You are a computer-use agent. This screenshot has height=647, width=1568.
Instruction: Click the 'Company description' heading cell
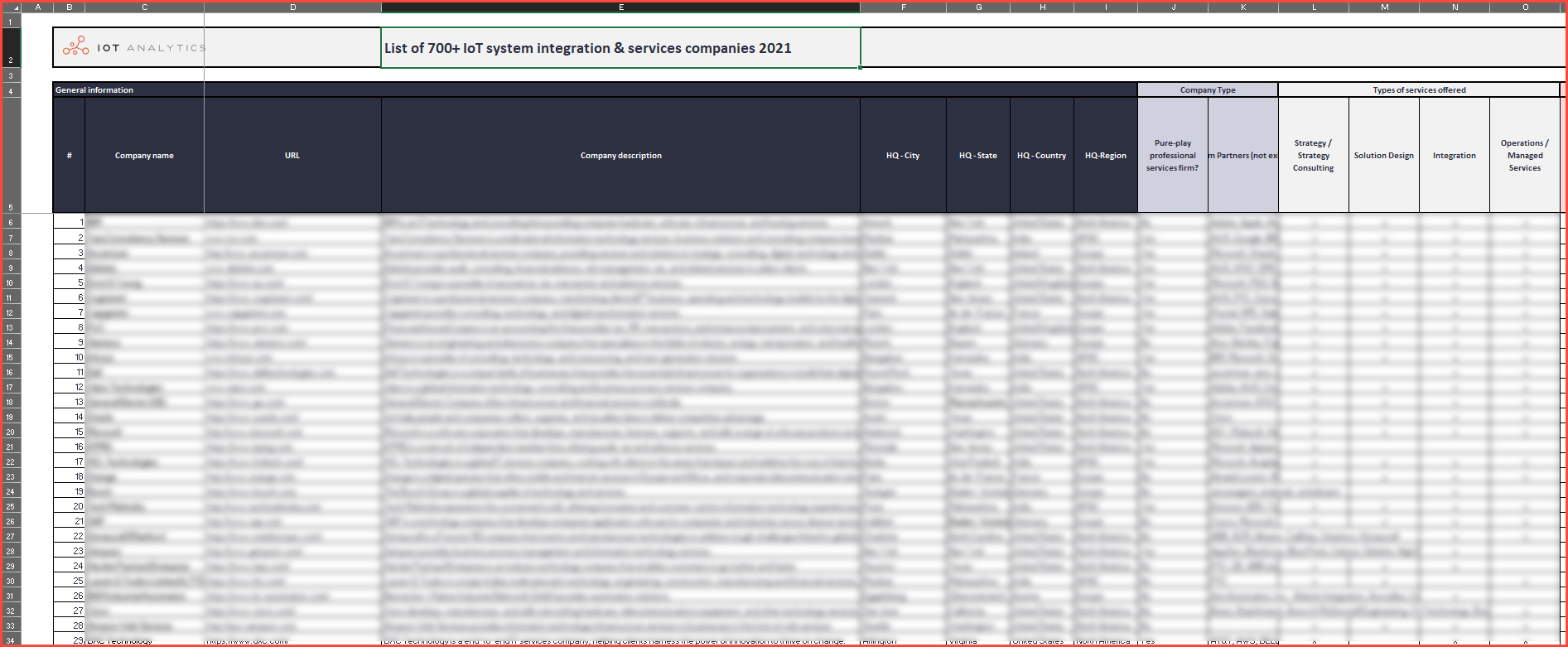(x=620, y=155)
